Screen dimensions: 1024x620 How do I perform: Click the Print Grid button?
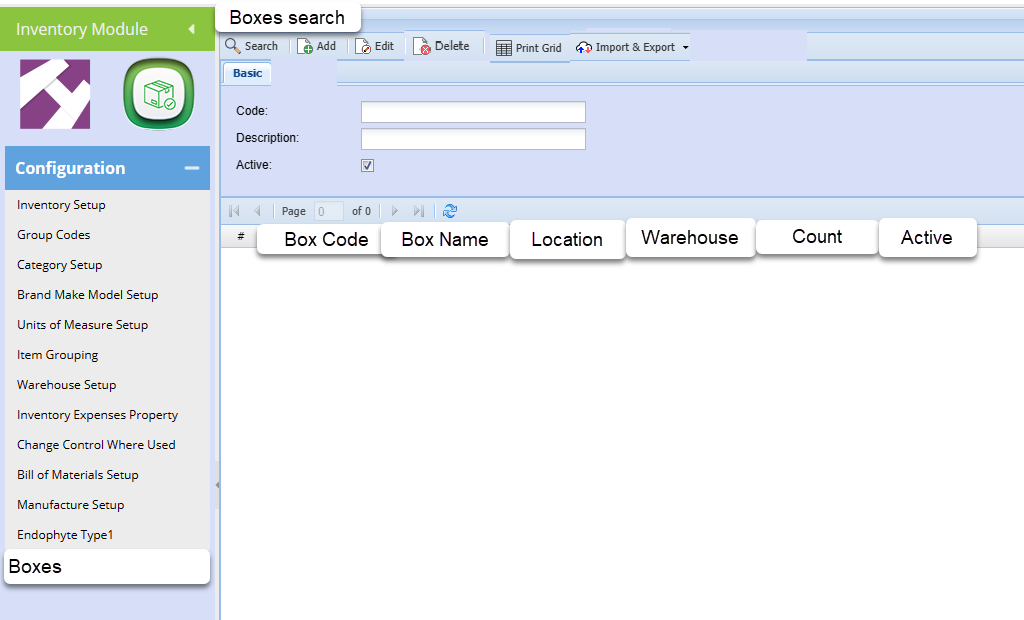point(528,48)
